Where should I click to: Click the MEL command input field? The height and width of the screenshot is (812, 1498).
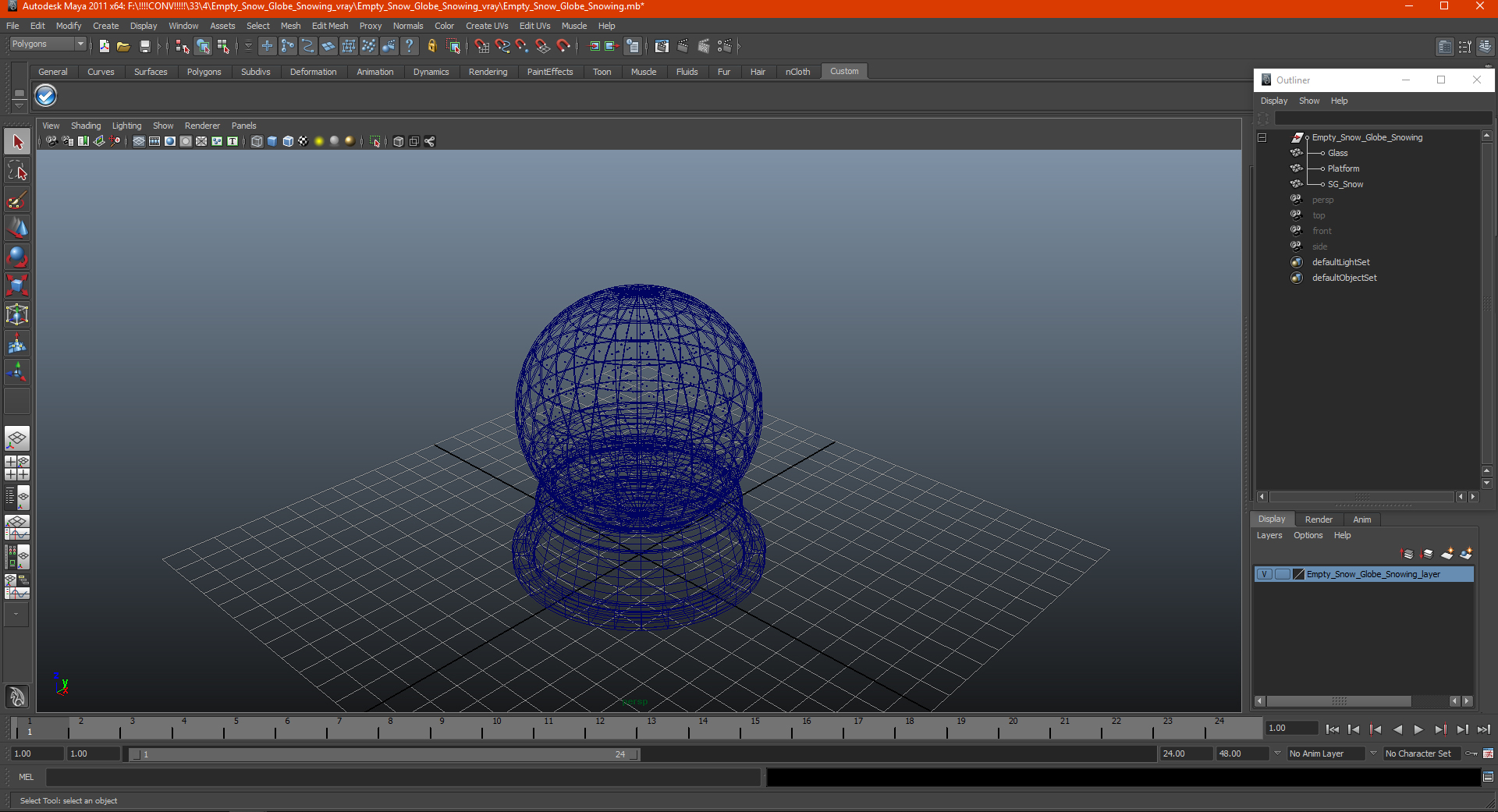[x=403, y=777]
